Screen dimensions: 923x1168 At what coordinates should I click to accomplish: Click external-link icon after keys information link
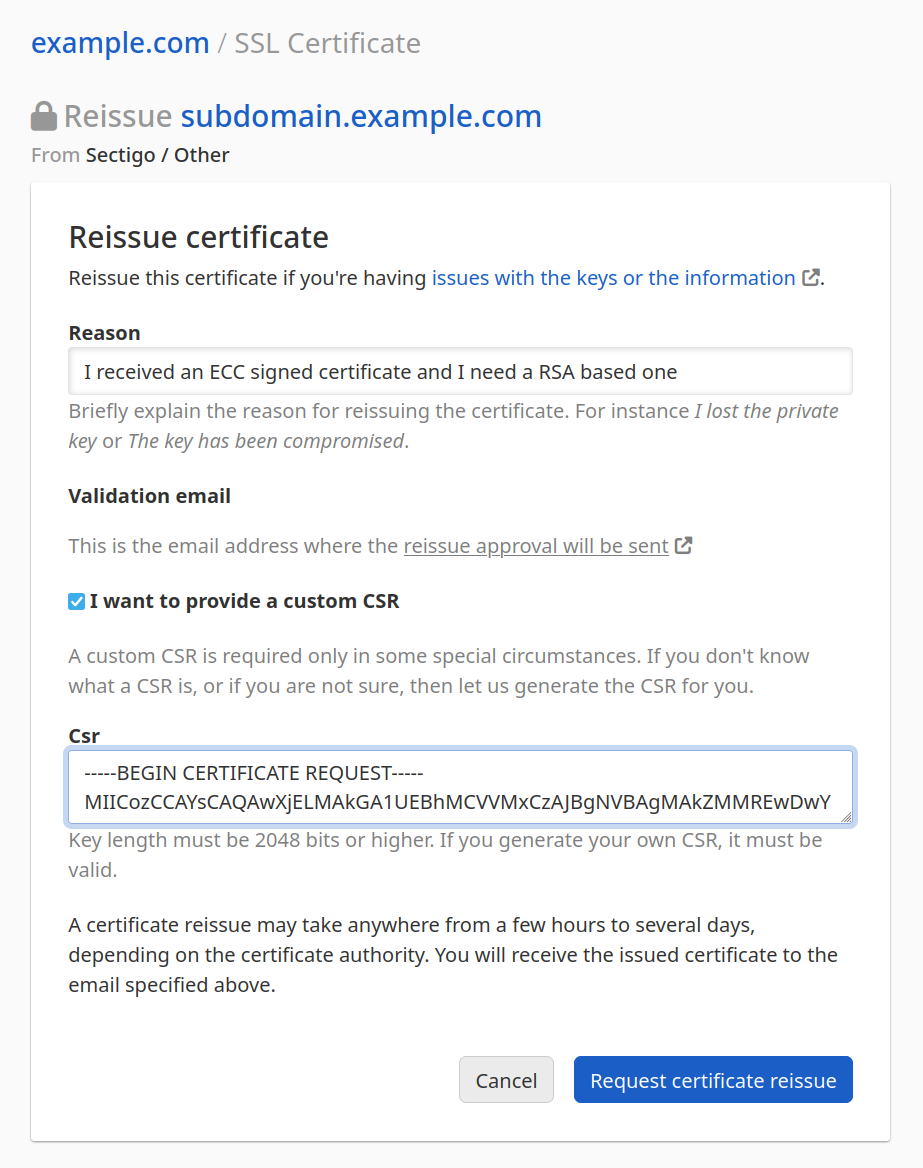point(811,278)
